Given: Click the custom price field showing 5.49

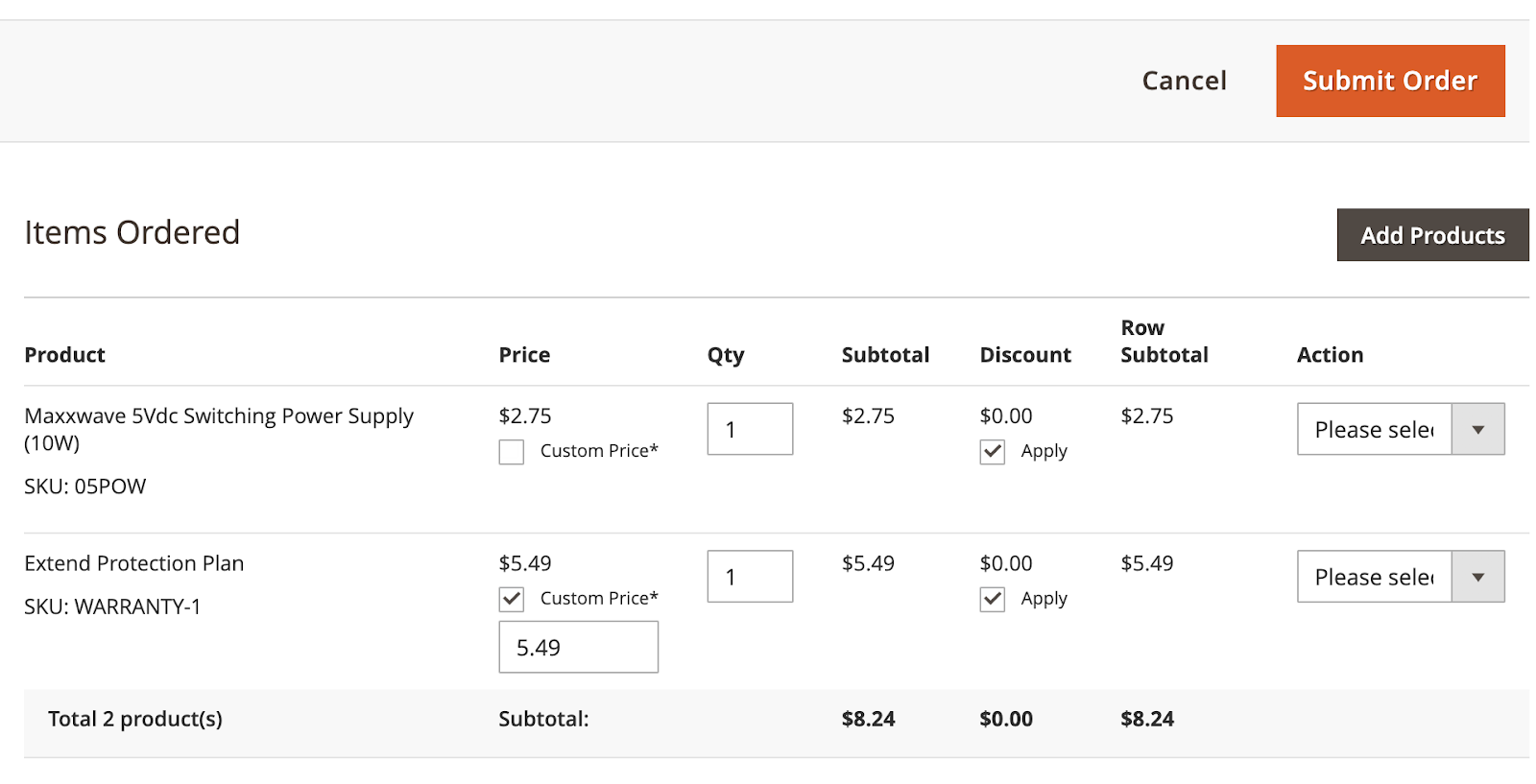Looking at the screenshot, I should pyautogui.click(x=578, y=648).
